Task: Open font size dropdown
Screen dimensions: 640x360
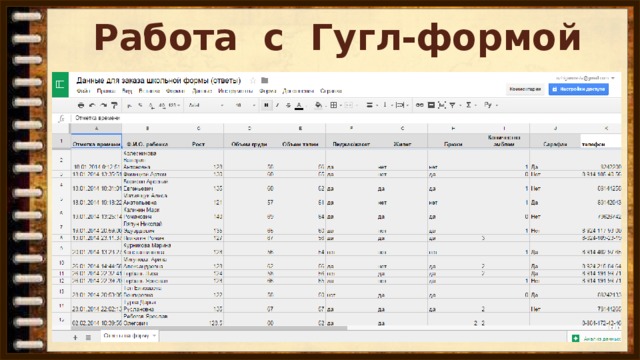Action: (x=245, y=105)
